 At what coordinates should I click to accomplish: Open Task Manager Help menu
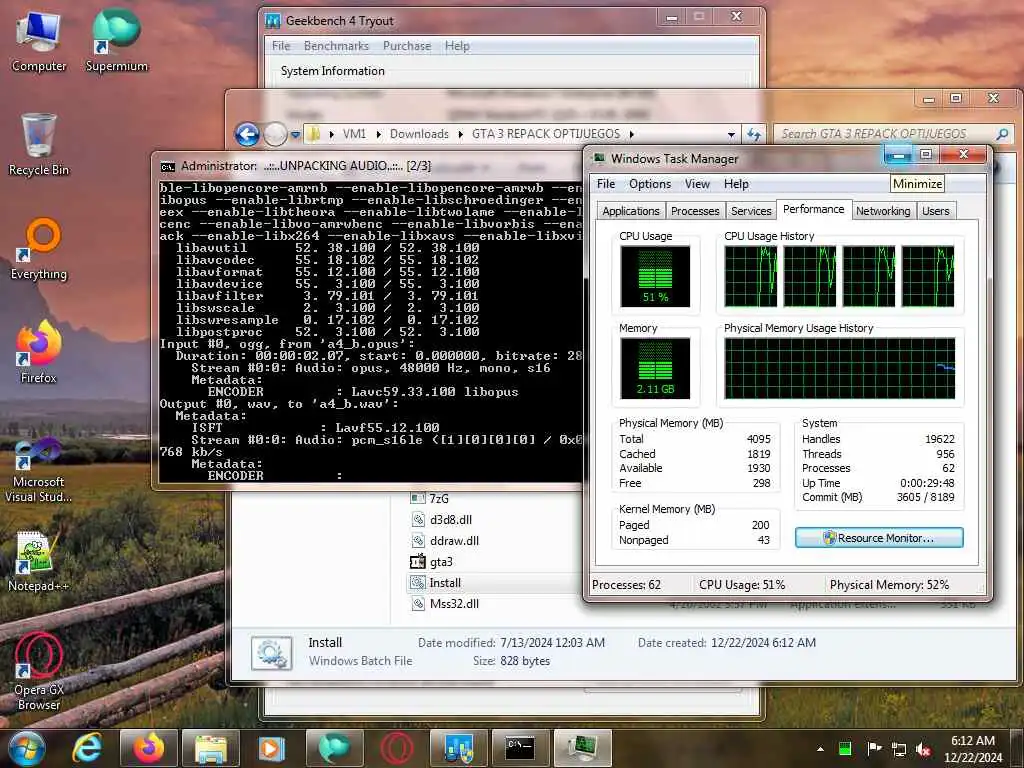pos(736,184)
